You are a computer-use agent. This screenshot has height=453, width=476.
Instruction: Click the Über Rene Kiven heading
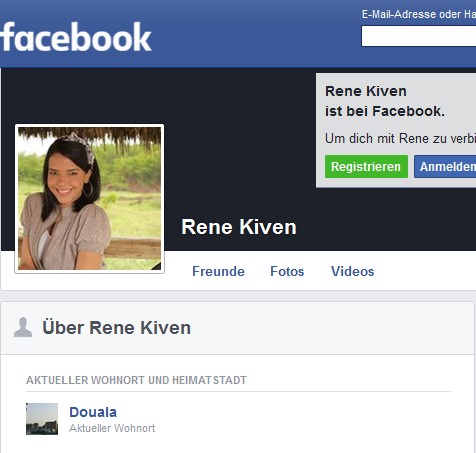pos(117,328)
